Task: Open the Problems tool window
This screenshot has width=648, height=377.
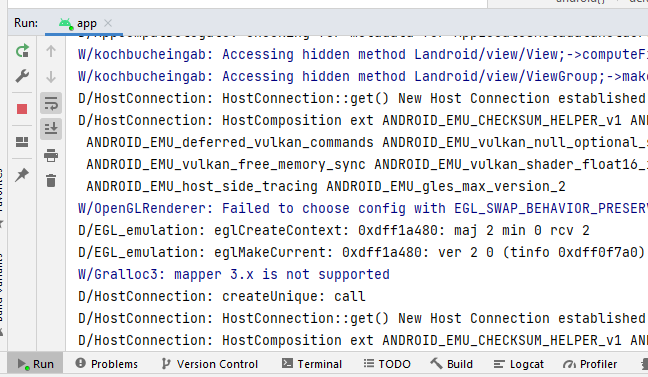Action: click(x=107, y=364)
